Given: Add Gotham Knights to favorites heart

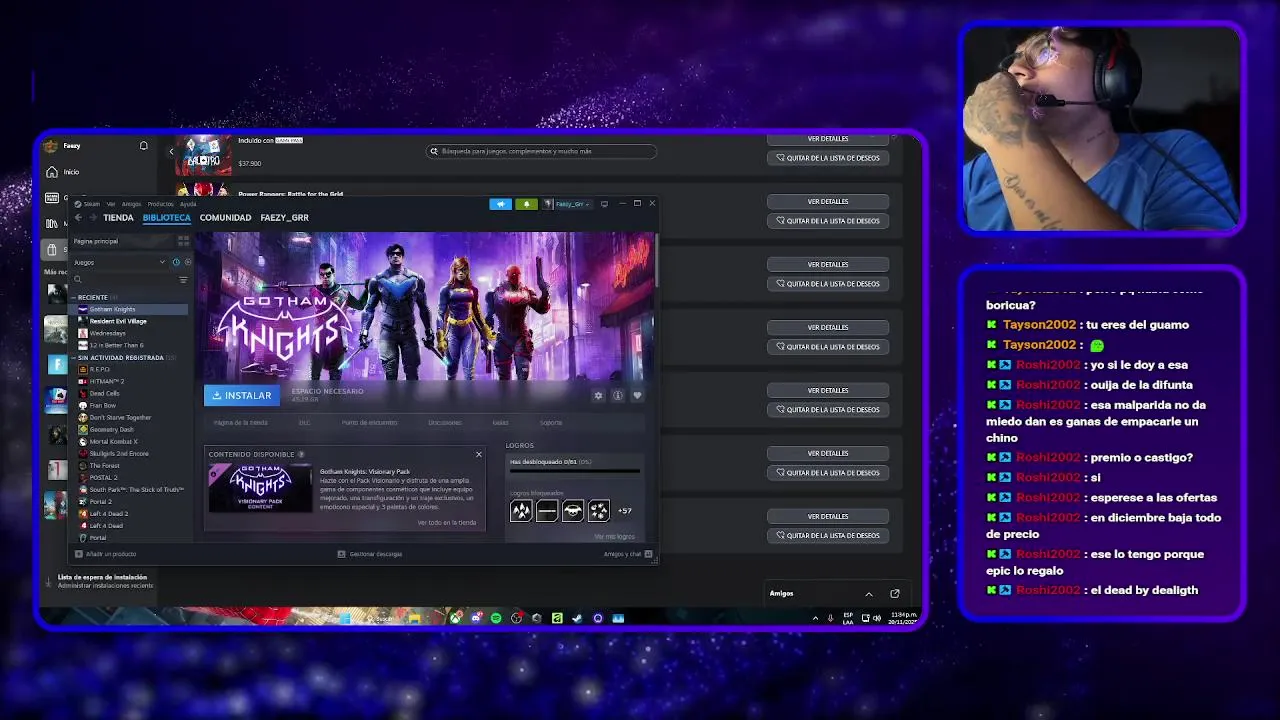Looking at the screenshot, I should point(637,395).
